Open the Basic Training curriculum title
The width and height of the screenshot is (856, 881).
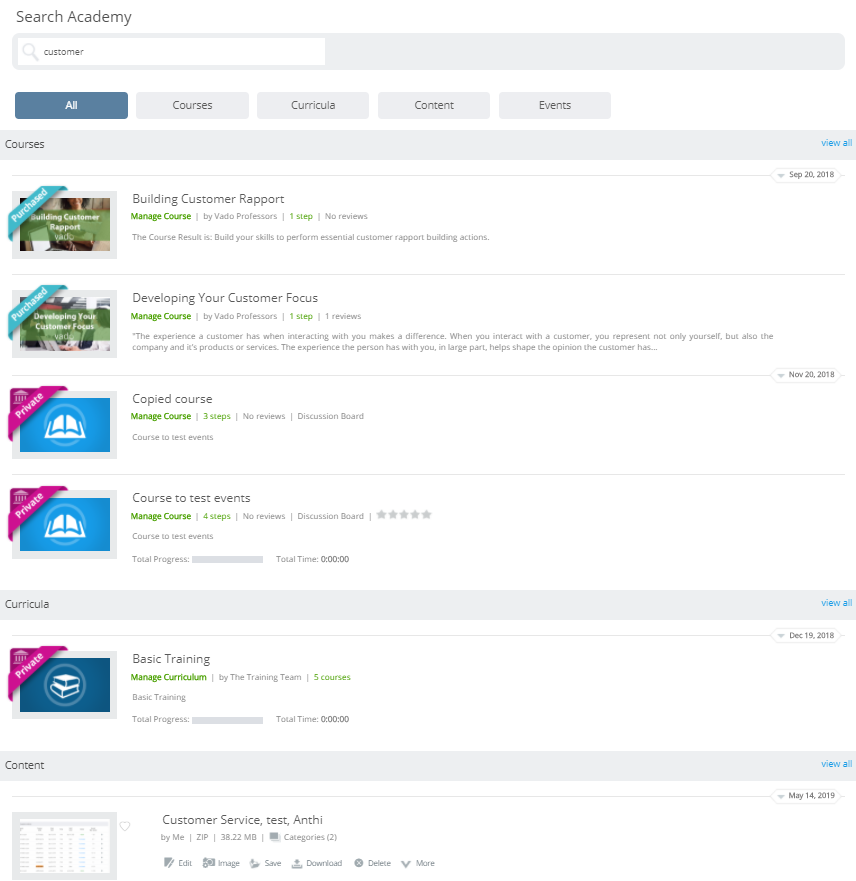click(x=171, y=659)
